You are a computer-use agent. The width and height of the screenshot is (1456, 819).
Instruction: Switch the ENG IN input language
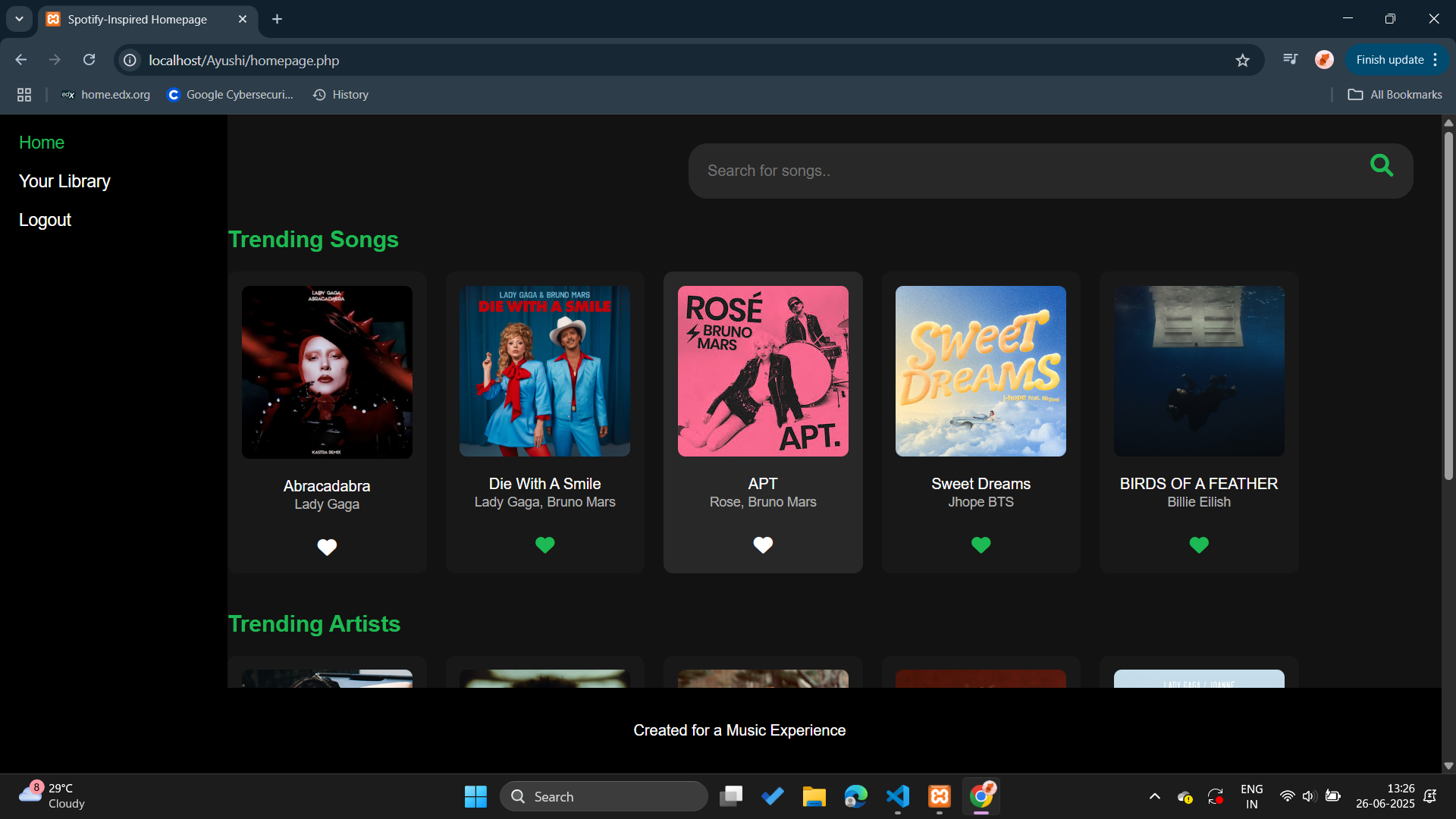click(1252, 796)
